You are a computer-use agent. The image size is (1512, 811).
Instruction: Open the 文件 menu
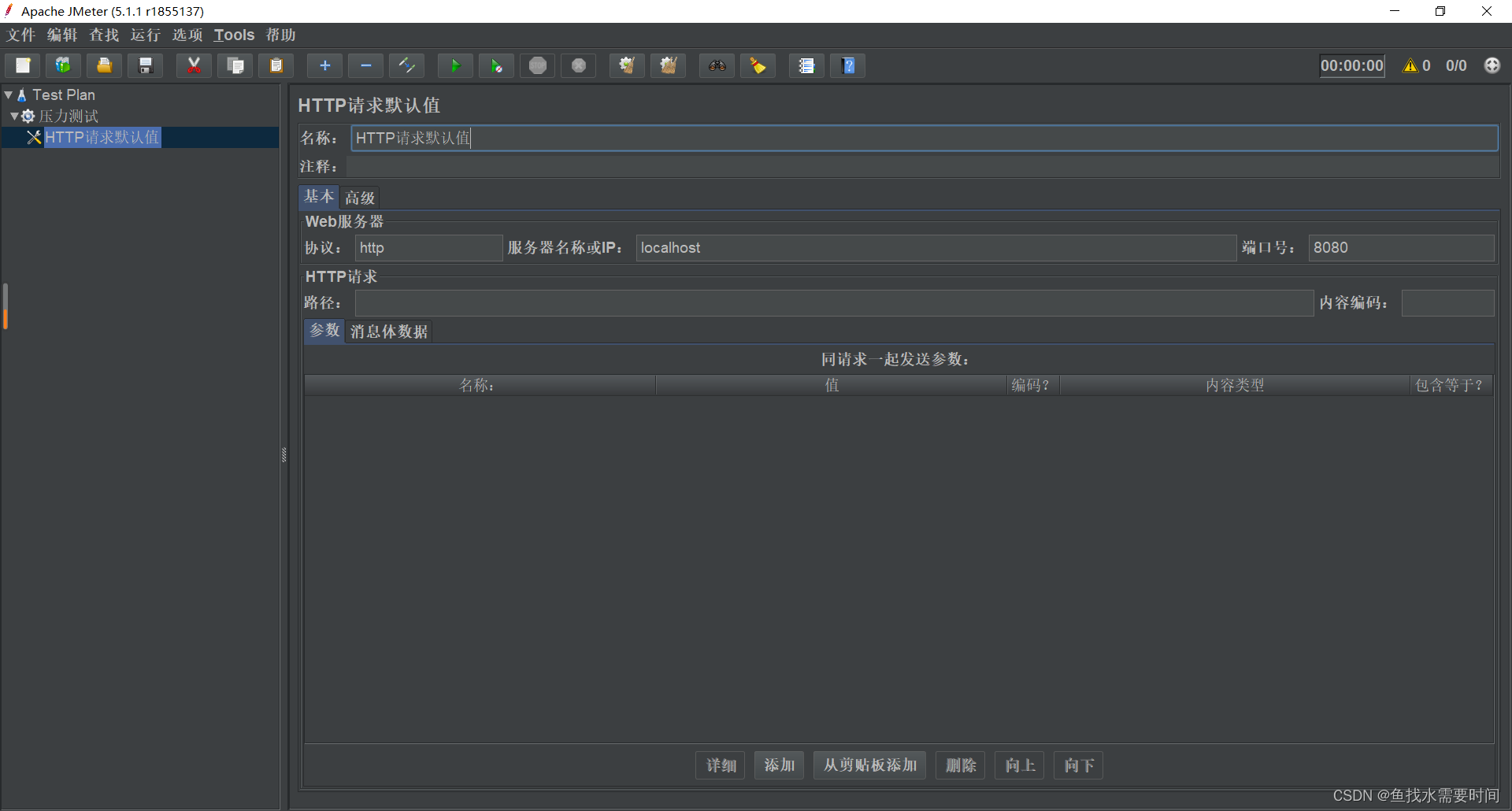point(21,35)
